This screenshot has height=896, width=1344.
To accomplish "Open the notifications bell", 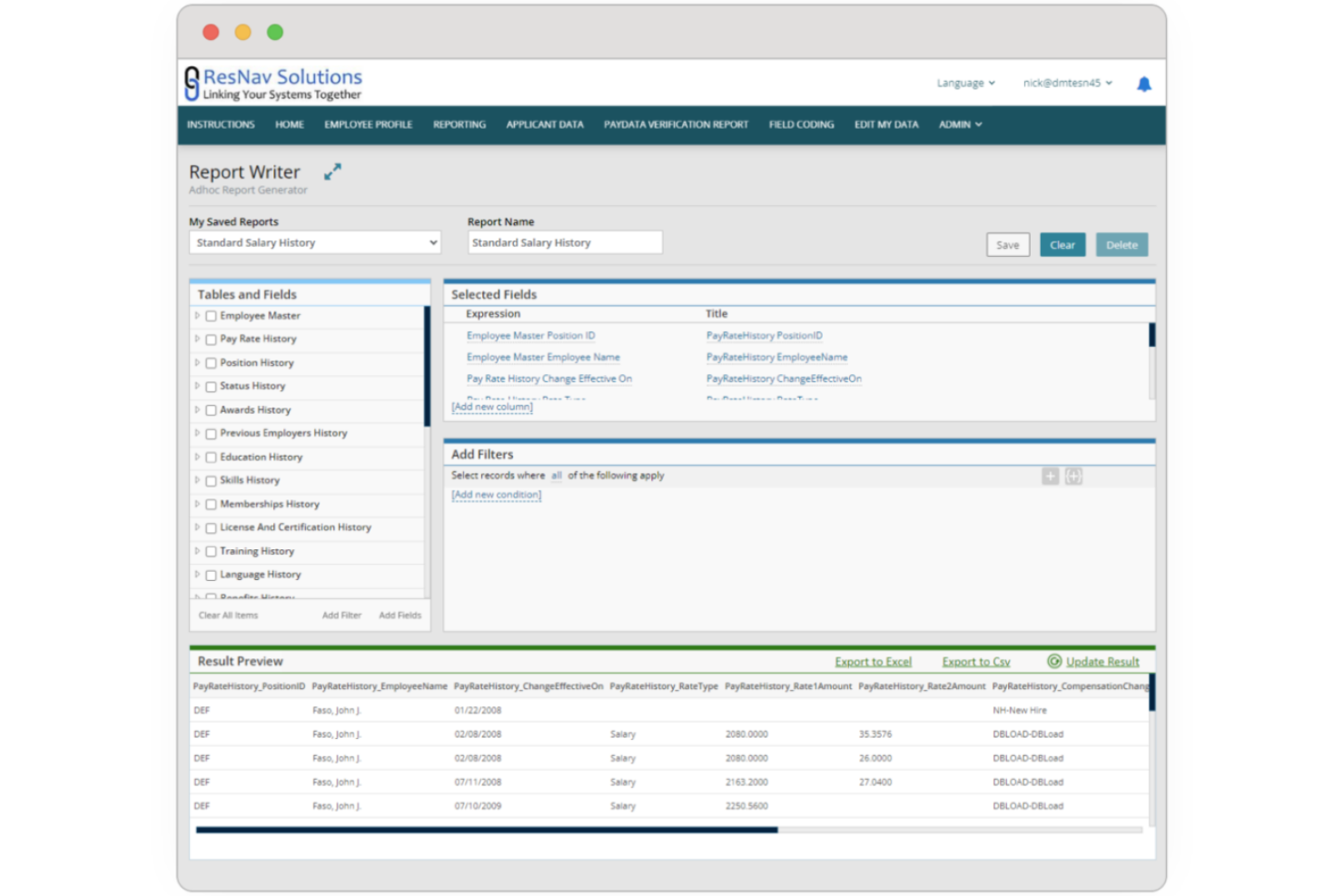I will (x=1143, y=84).
